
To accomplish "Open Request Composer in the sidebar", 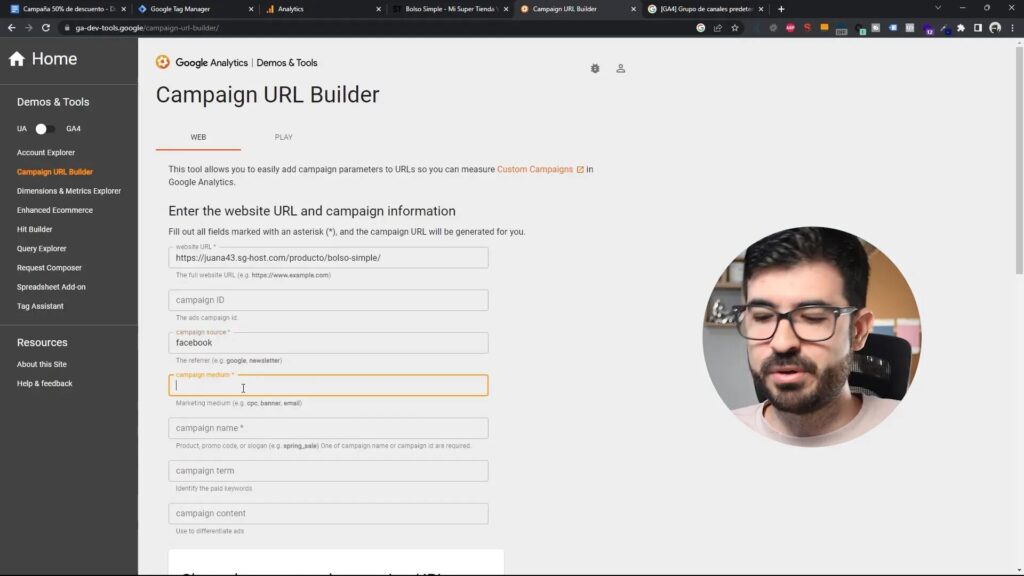I will coord(49,268).
